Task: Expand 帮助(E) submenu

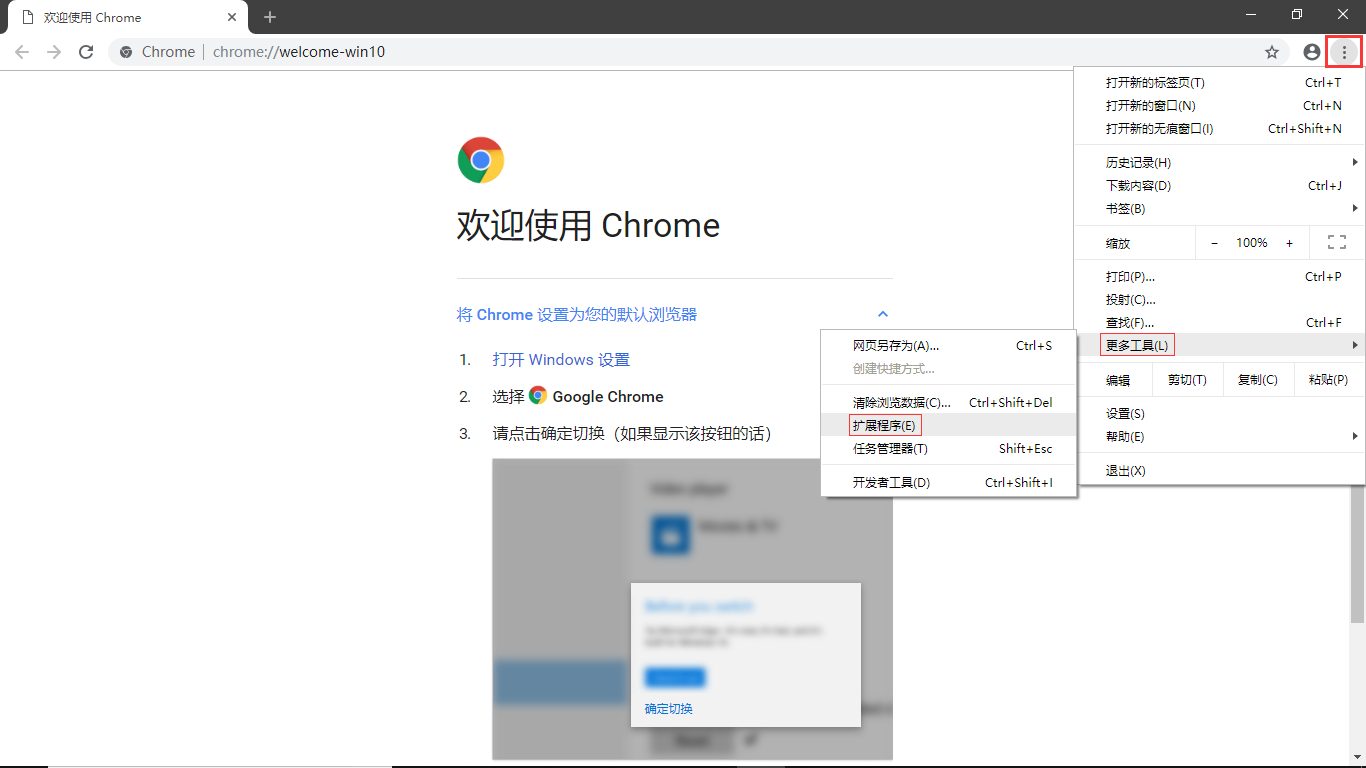Action: (x=1219, y=436)
